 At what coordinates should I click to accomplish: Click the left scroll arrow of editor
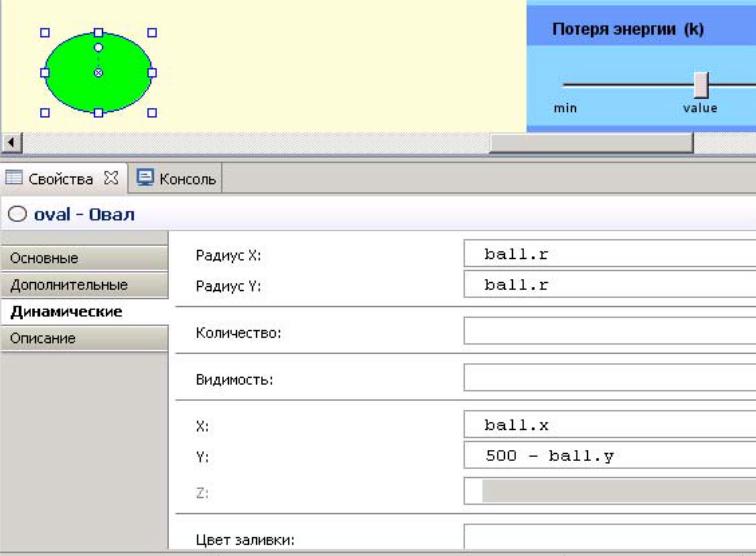[12, 143]
